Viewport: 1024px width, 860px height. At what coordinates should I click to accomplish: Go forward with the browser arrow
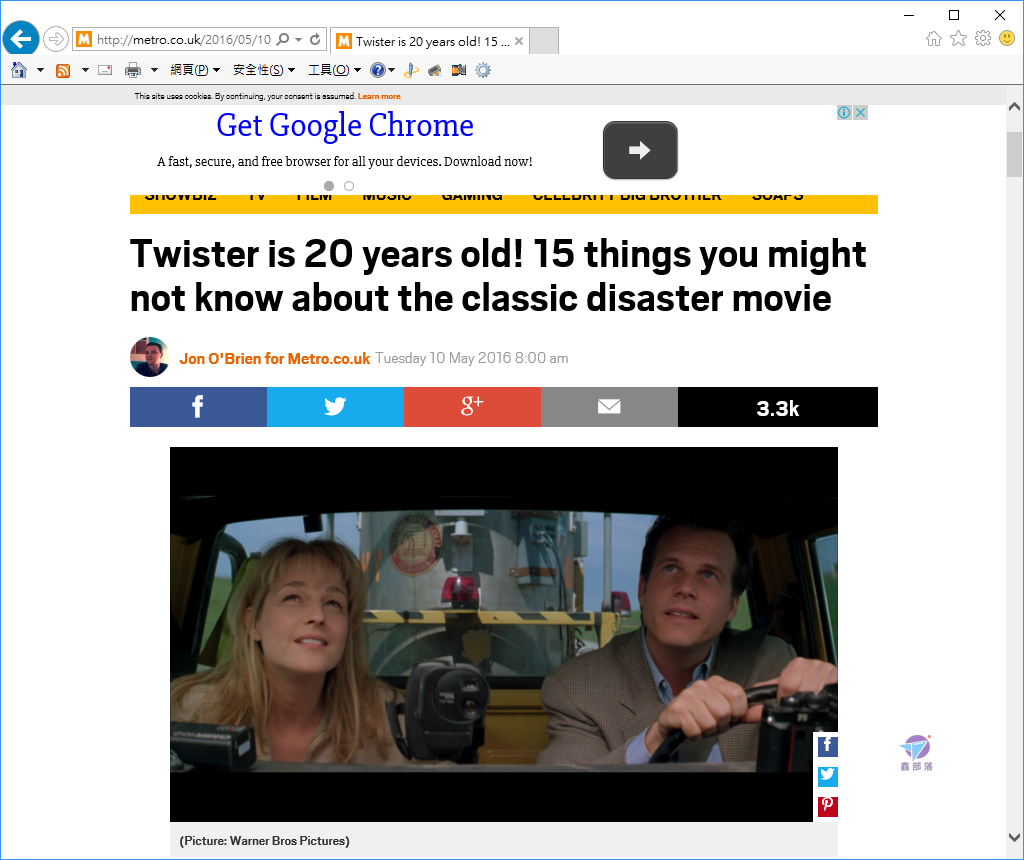[56, 39]
